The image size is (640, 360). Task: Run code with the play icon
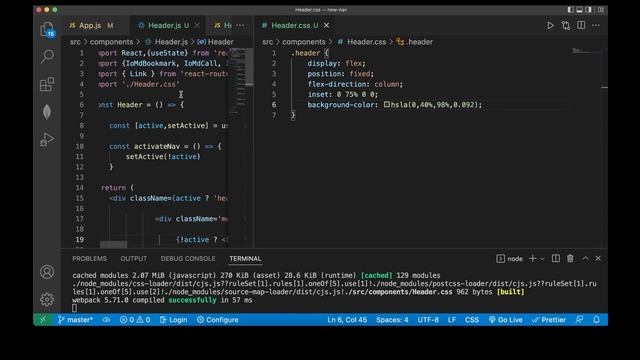click(x=550, y=25)
